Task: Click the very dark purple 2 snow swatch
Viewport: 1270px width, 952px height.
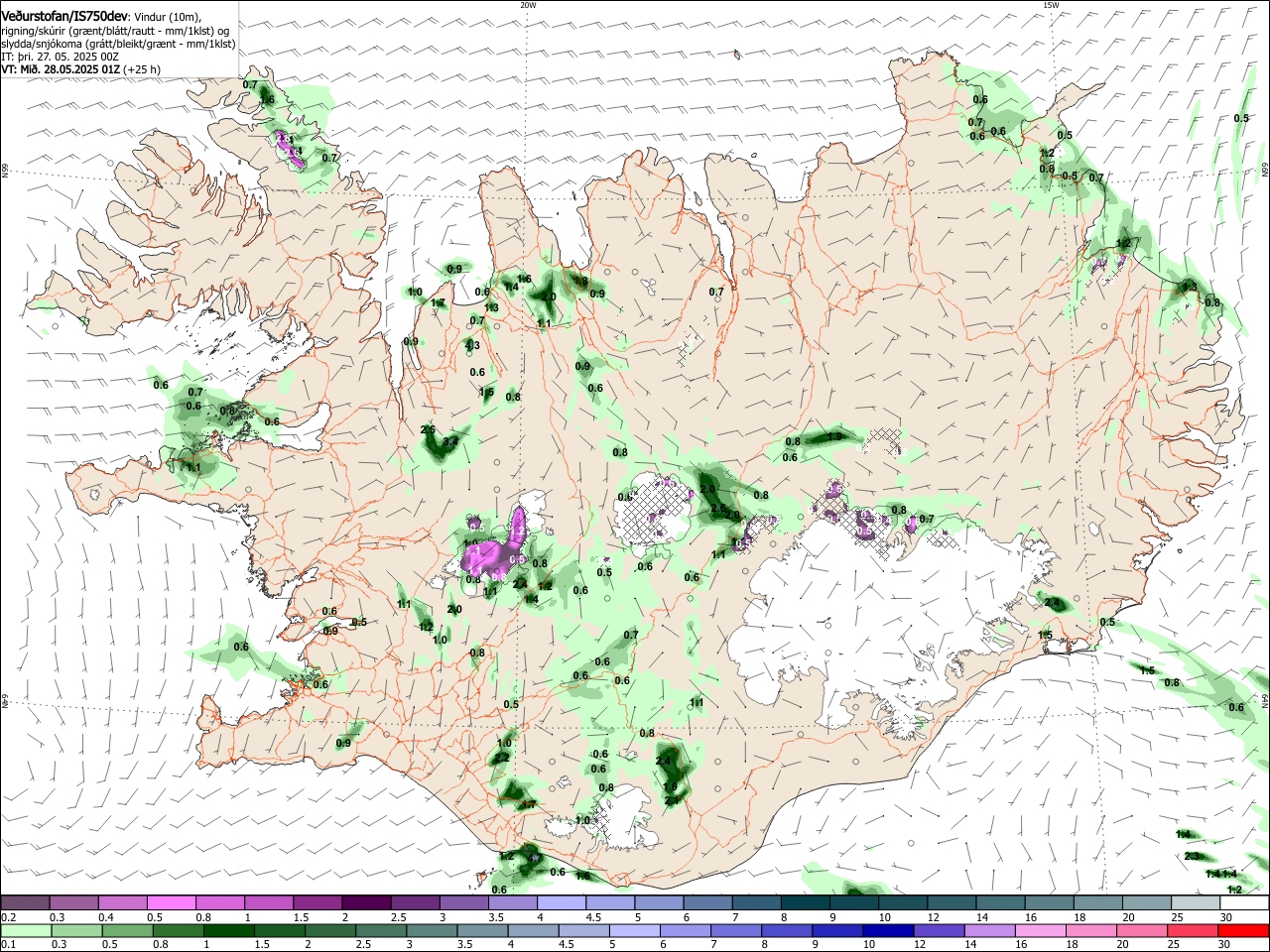Action: pos(366,902)
